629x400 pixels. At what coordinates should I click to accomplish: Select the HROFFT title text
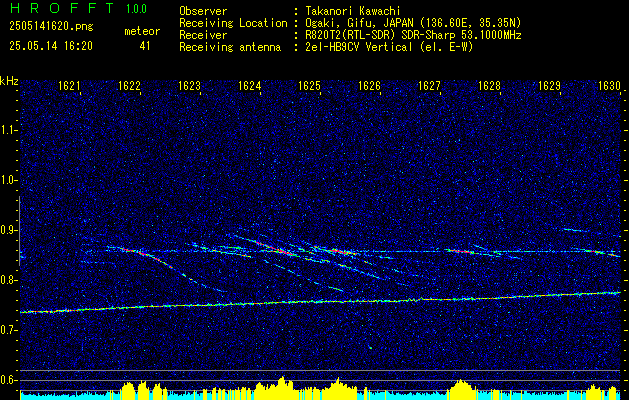(62, 8)
